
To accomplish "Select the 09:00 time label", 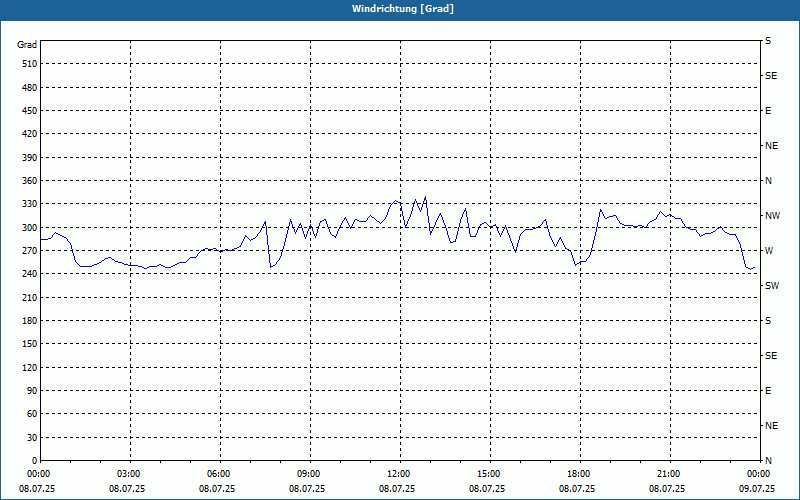I will pos(309,474).
